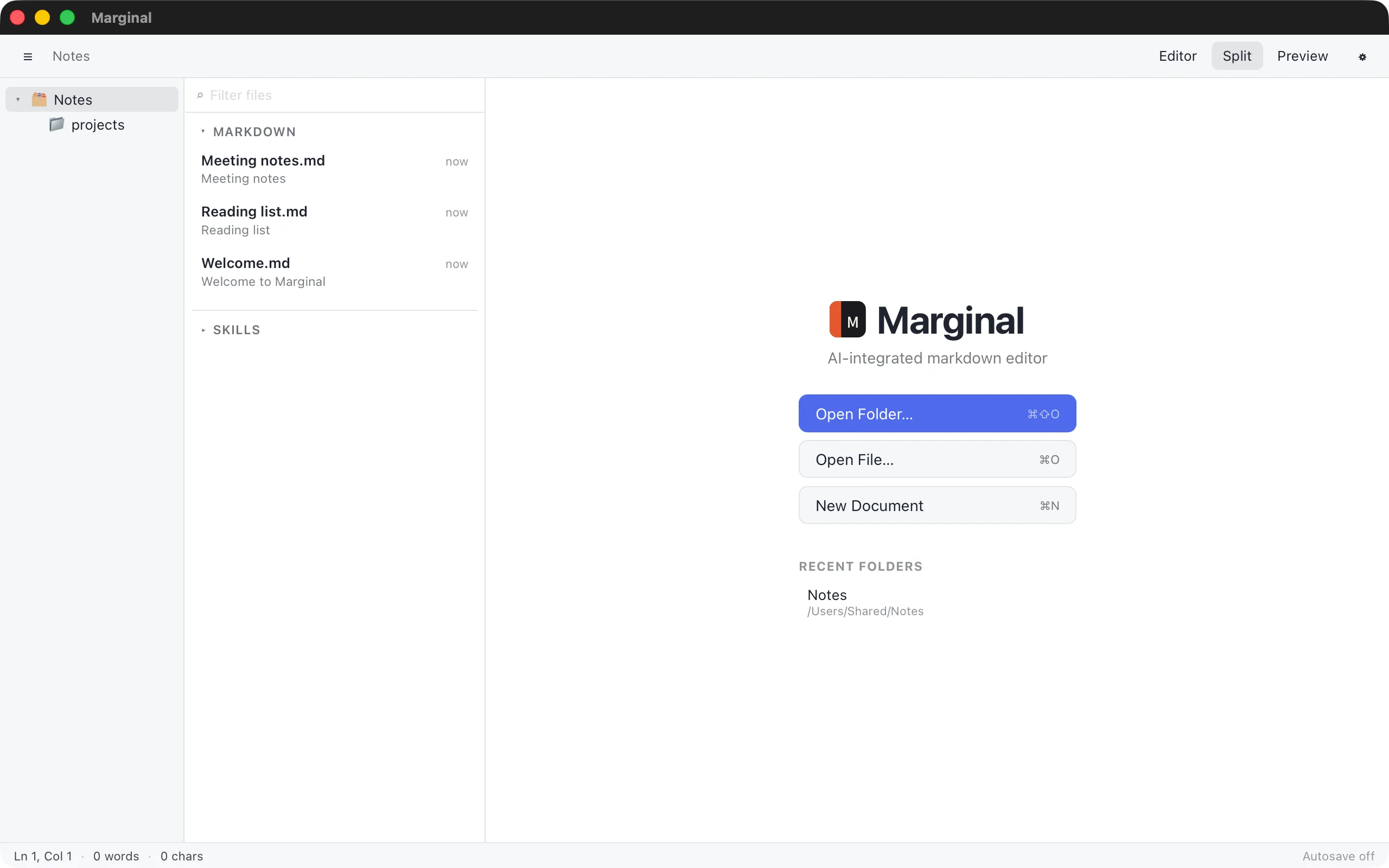Open Meeting notes.md from the file list
Viewport: 1389px width, 868px height.
(x=335, y=169)
